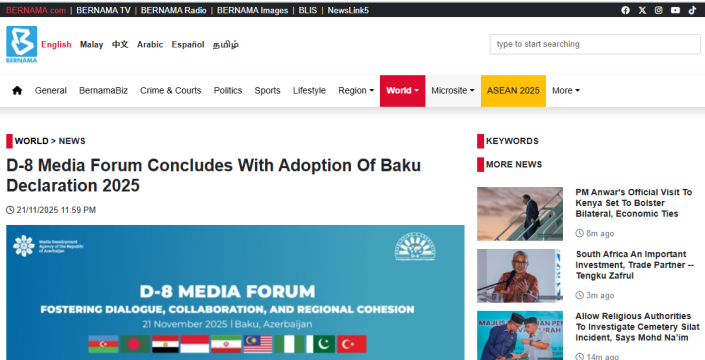Image resolution: width=705 pixels, height=360 pixels.
Task: Open BERNAMA Images link
Action: (252, 10)
